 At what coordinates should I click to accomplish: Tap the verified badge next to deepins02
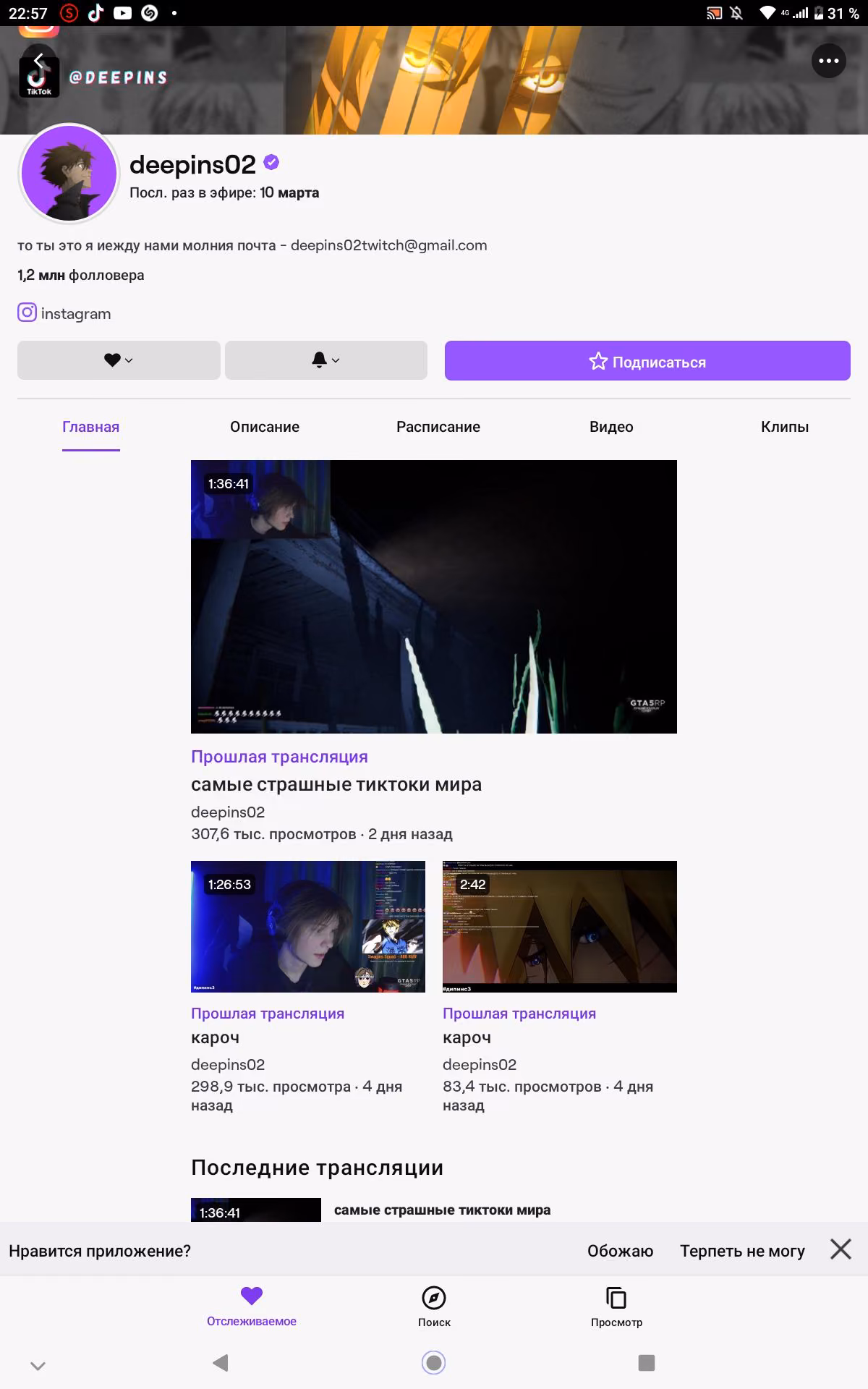point(271,163)
